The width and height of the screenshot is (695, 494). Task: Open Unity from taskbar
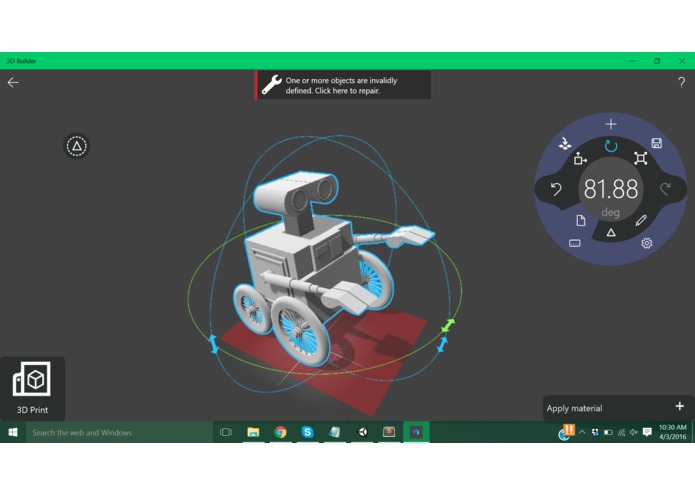point(362,432)
